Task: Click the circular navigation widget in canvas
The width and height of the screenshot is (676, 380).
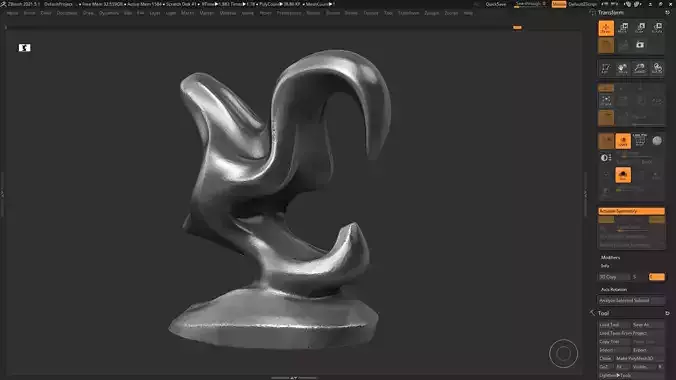Action: coord(563,354)
